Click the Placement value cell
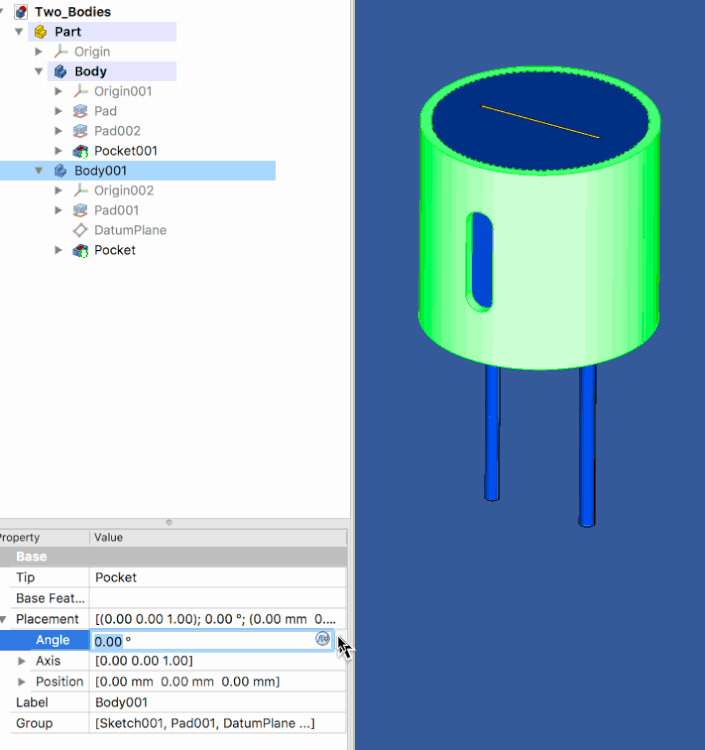 [218, 619]
